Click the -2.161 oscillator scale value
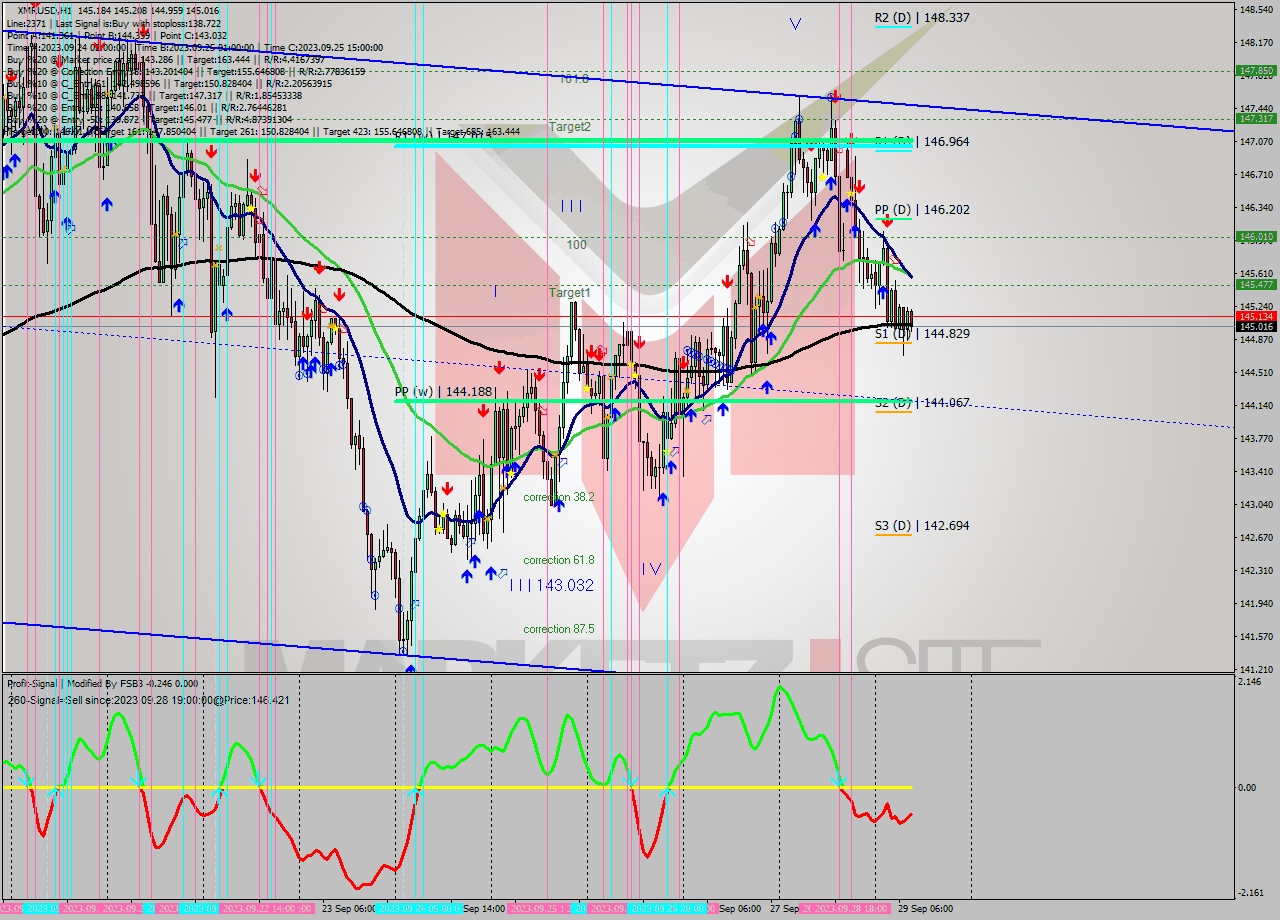Screen dimensions: 1280x920 [x=1253, y=893]
